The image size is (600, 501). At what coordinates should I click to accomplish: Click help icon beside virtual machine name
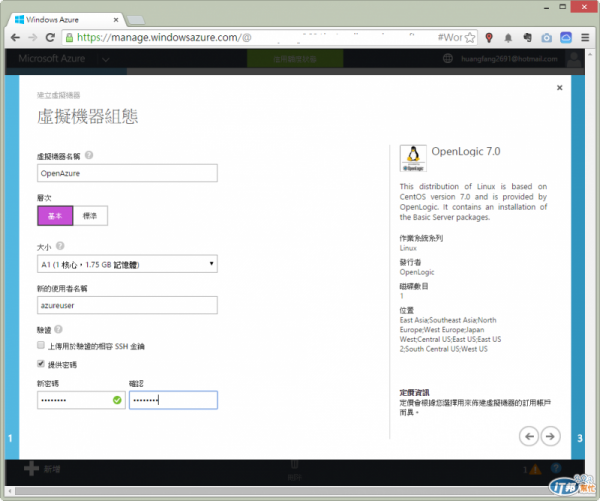click(89, 155)
